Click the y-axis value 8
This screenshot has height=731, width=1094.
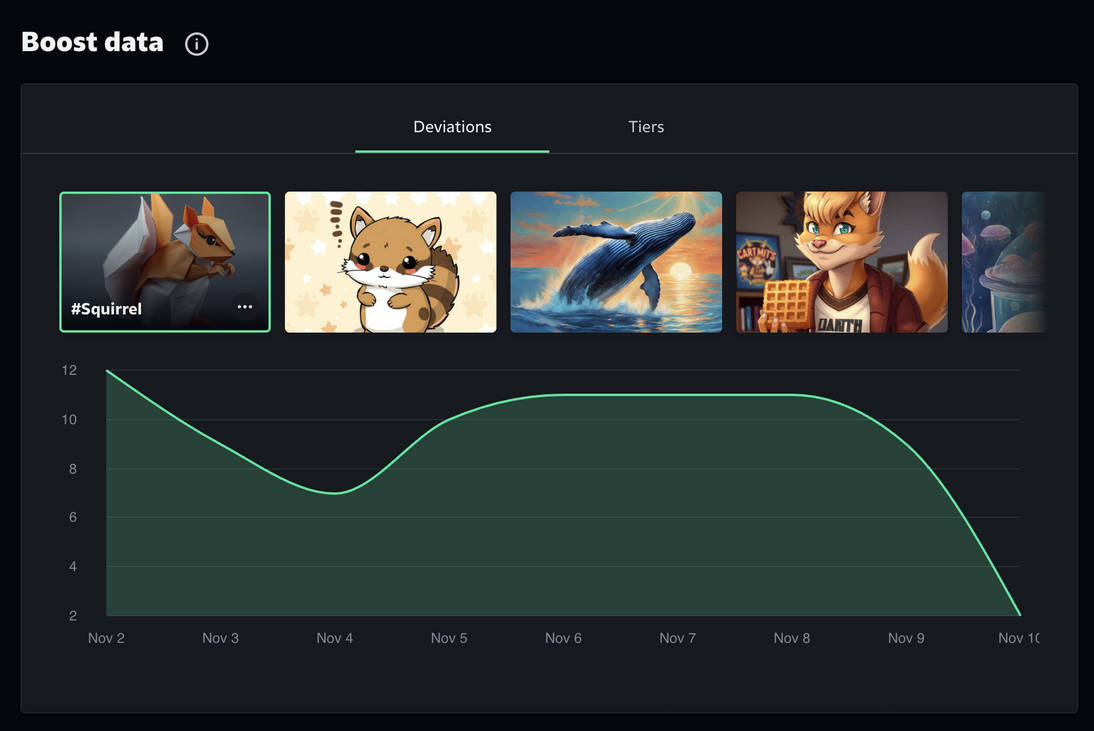pyautogui.click(x=73, y=469)
